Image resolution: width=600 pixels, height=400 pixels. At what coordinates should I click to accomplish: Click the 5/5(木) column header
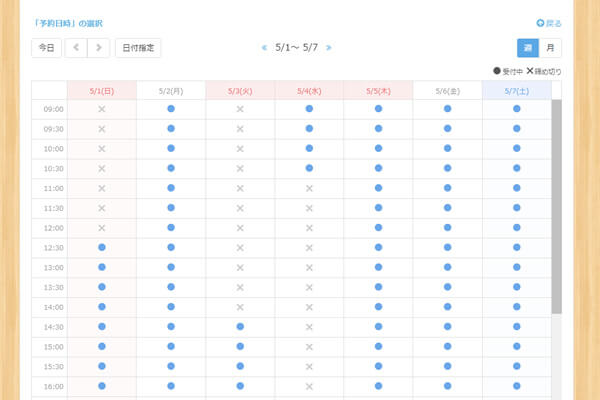click(377, 90)
